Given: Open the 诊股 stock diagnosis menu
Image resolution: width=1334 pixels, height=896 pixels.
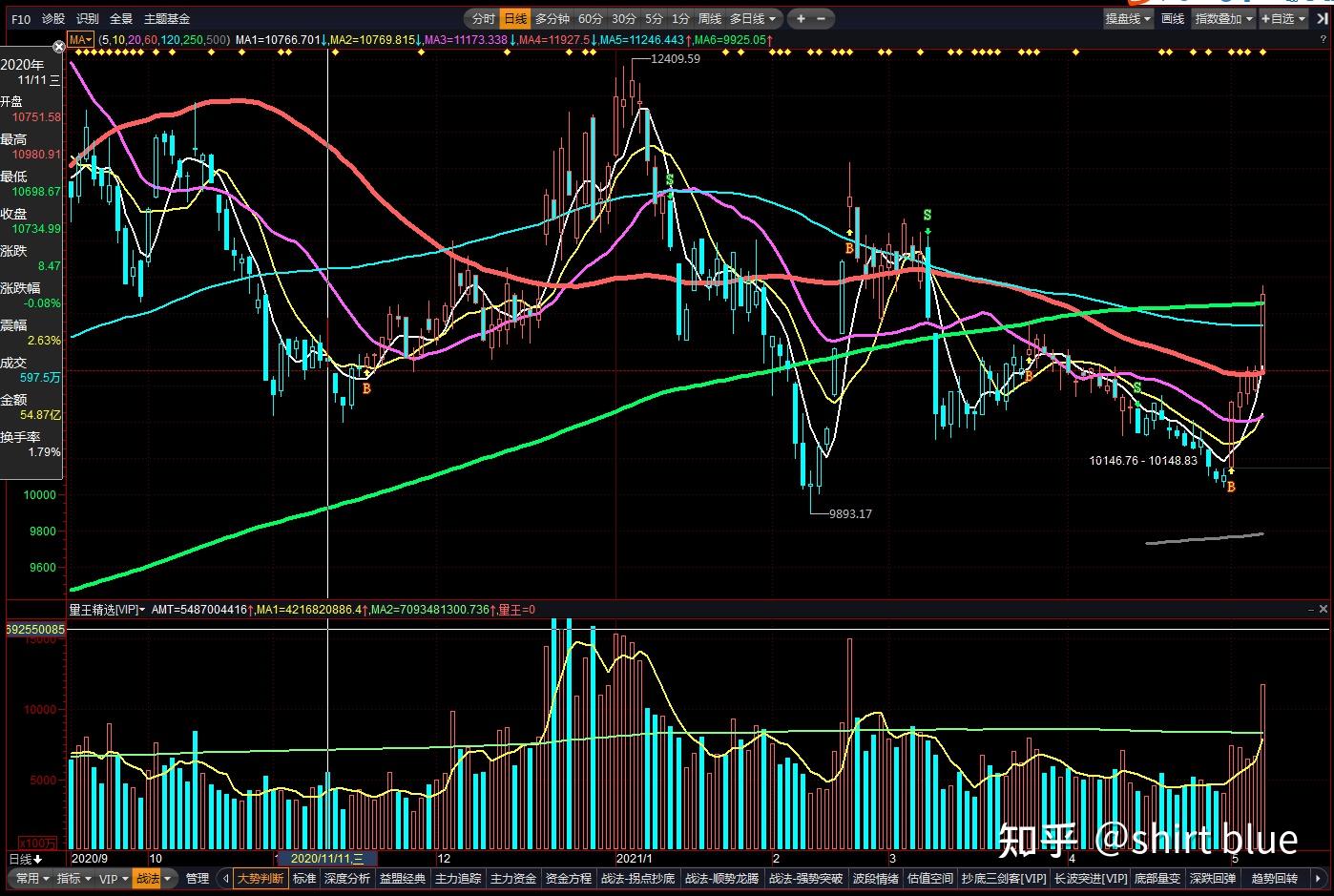Looking at the screenshot, I should pyautogui.click(x=54, y=18).
